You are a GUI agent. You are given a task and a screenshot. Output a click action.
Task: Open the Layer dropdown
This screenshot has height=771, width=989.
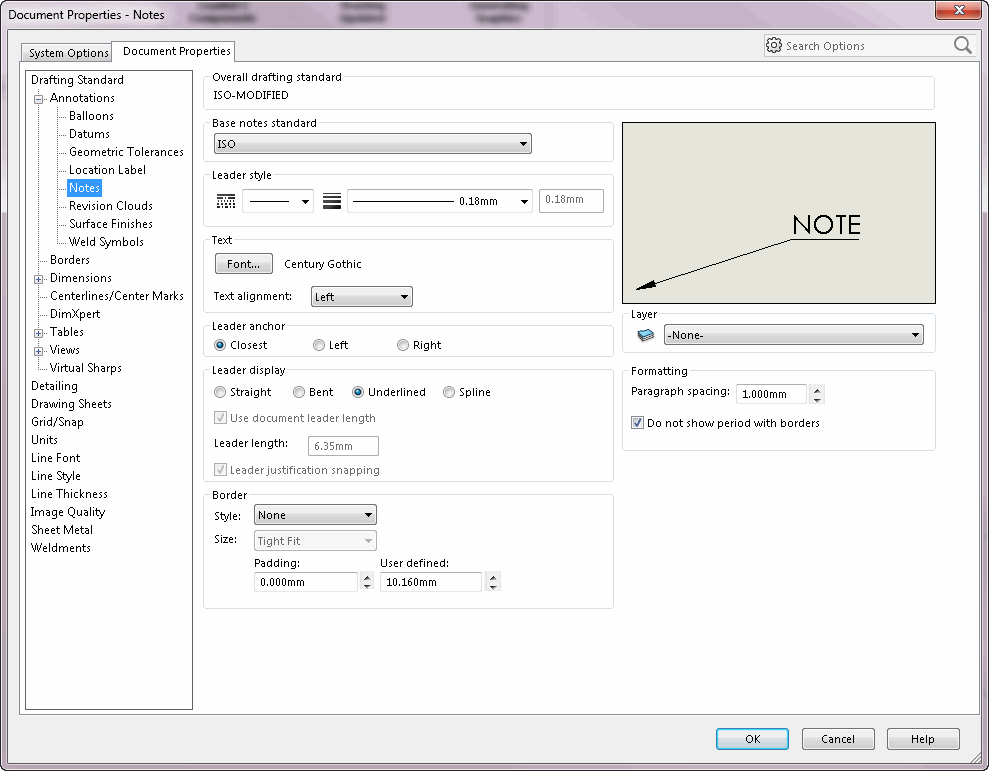click(x=793, y=335)
